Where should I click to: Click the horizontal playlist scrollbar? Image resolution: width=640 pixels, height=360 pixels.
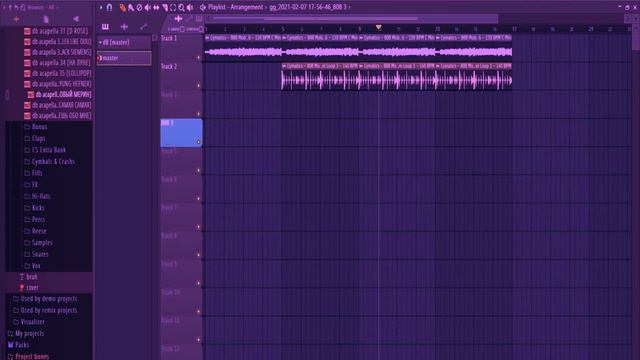[353, 19]
